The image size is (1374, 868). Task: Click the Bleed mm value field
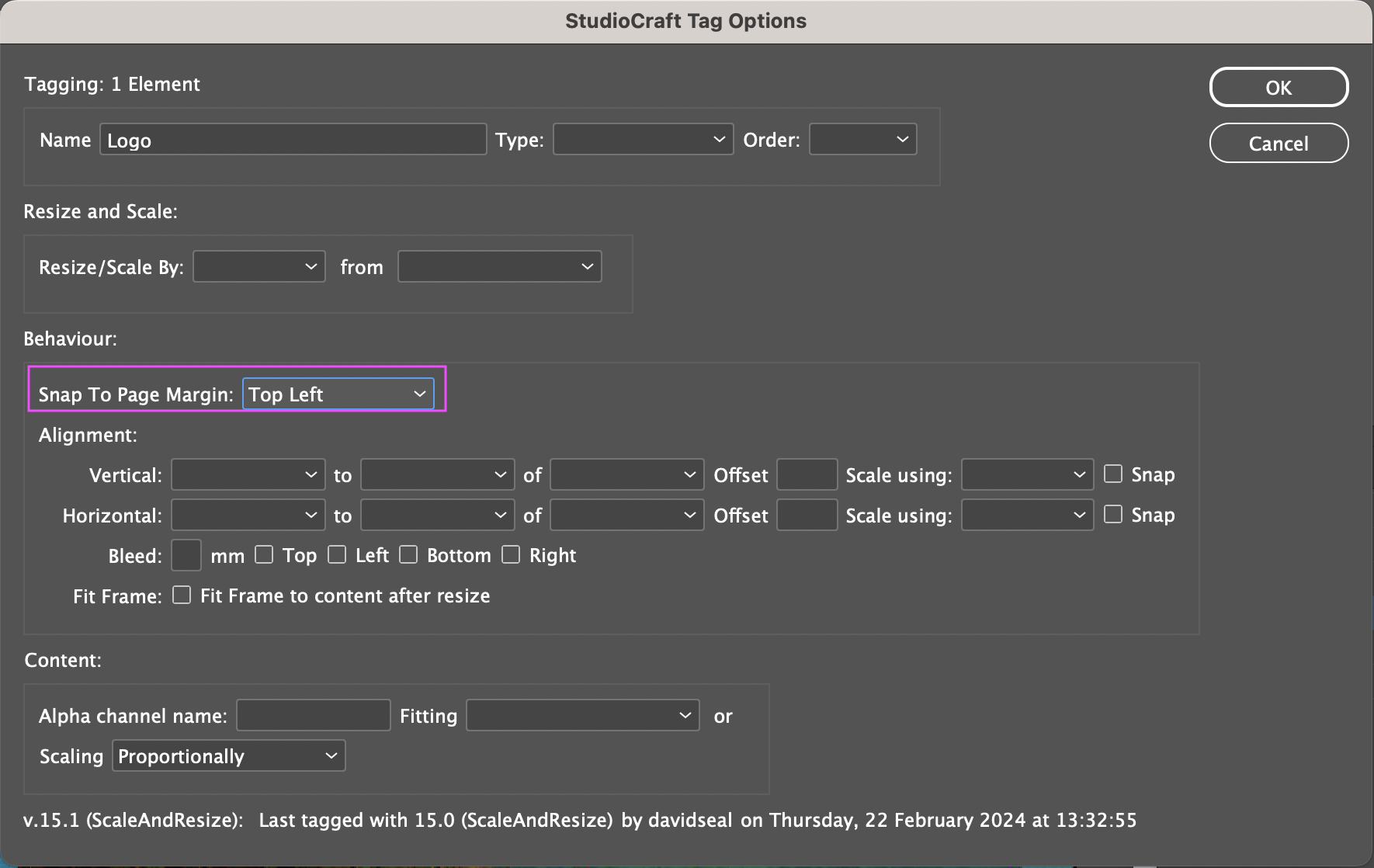tap(186, 556)
